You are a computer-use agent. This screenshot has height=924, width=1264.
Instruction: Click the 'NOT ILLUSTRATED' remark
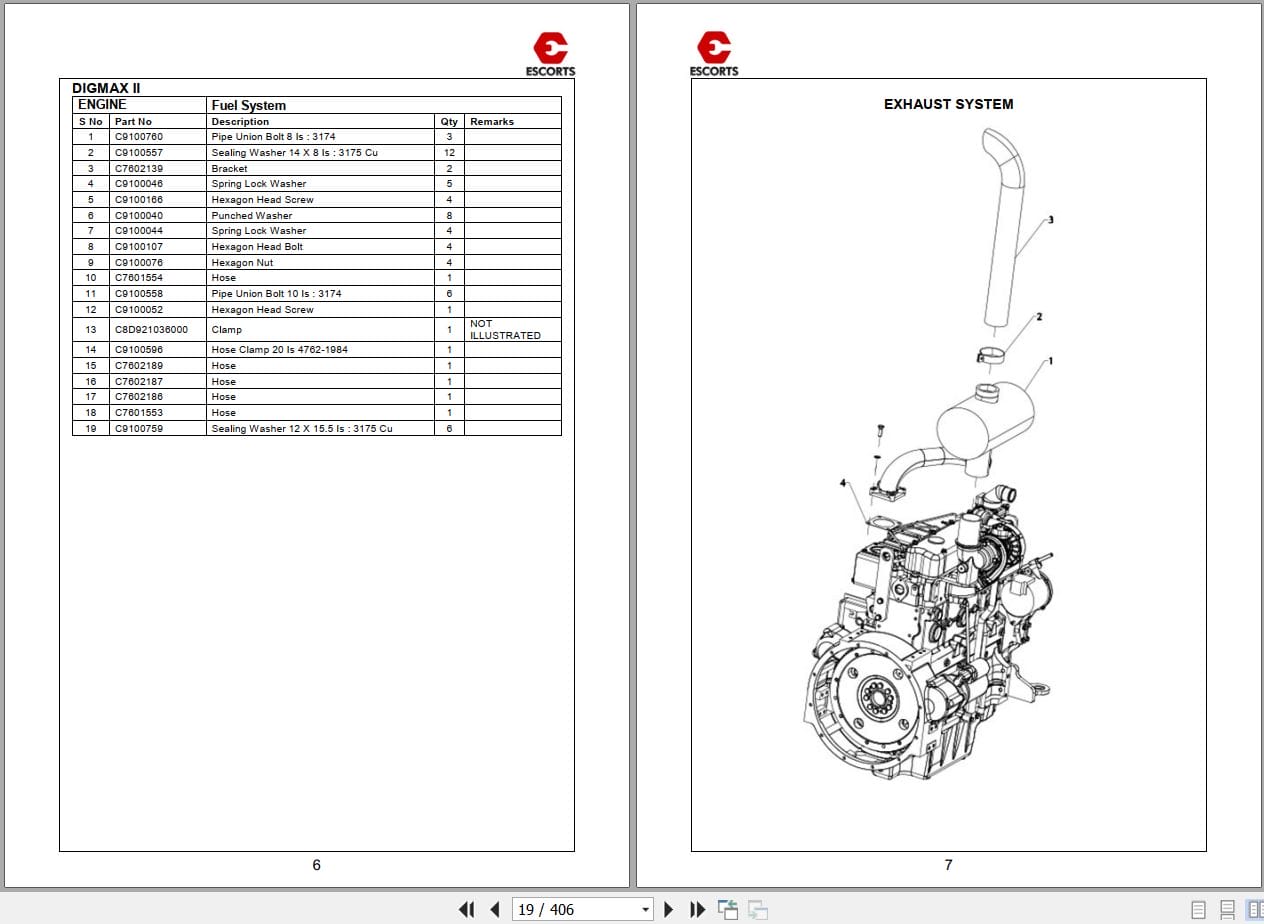(x=505, y=329)
